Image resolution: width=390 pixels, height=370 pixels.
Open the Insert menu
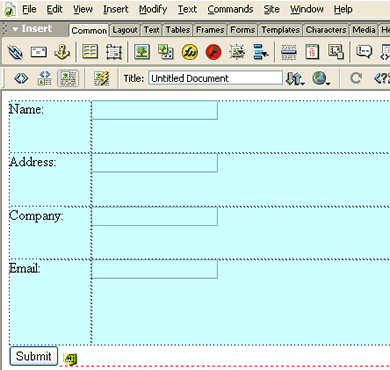115,9
